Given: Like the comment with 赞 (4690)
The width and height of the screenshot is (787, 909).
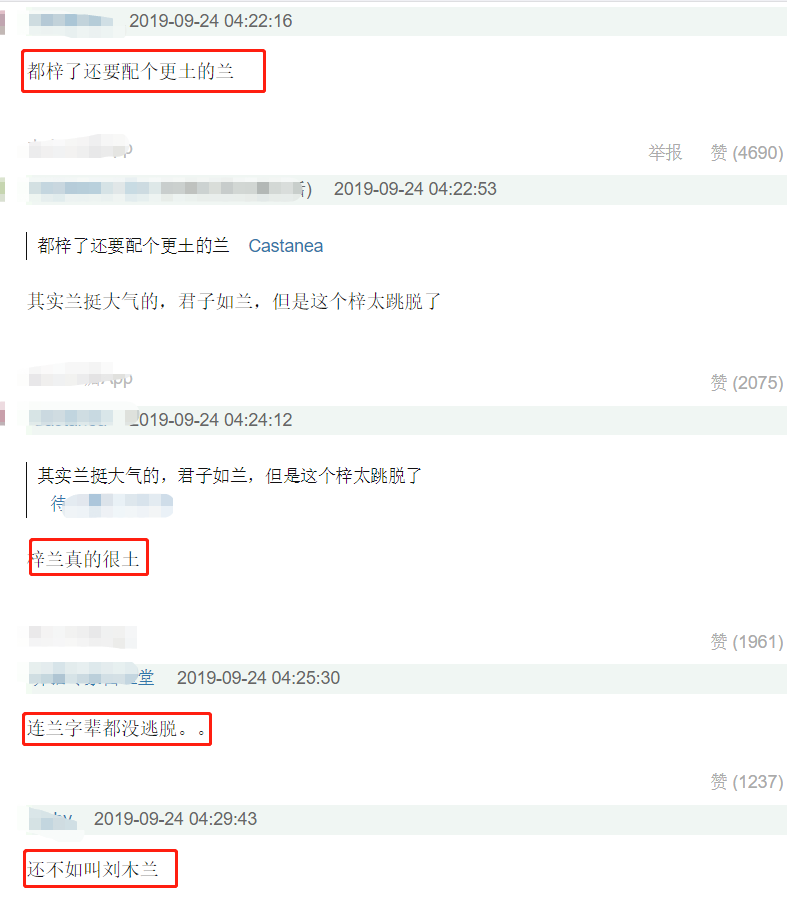Looking at the screenshot, I should (x=746, y=152).
